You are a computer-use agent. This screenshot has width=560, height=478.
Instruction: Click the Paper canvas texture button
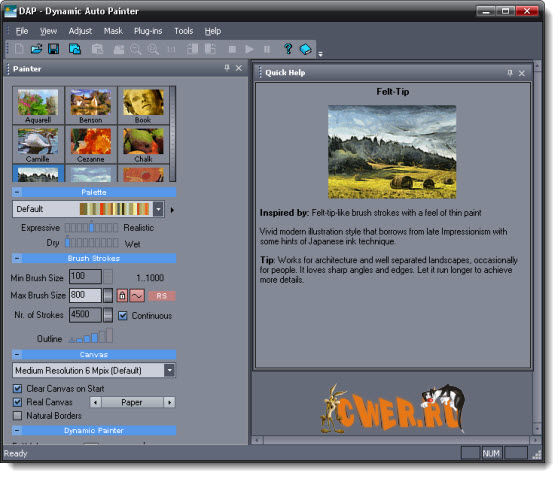point(132,402)
